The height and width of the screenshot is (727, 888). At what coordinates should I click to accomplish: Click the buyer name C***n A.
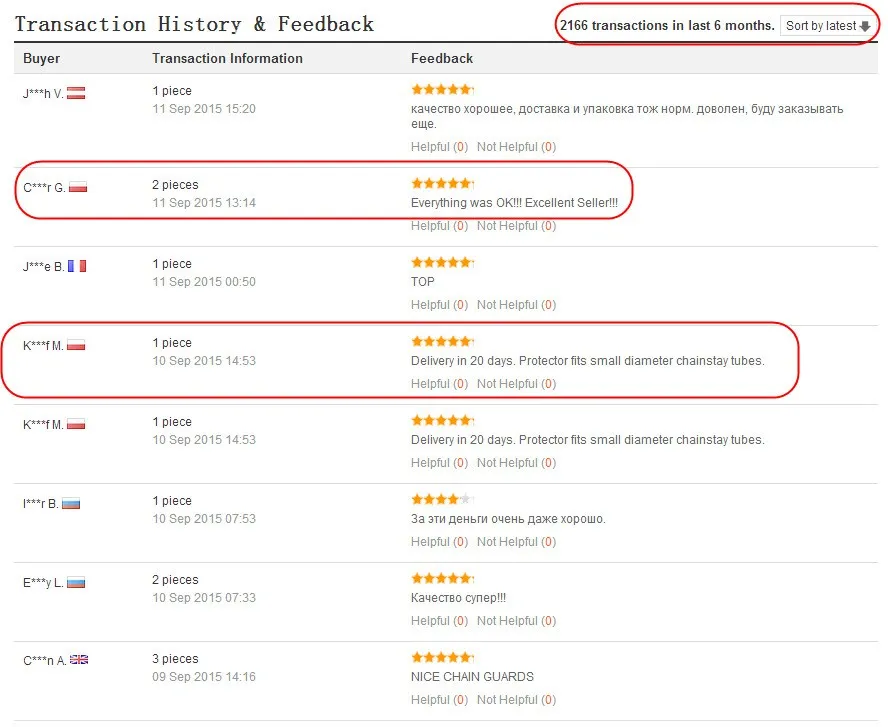point(45,660)
